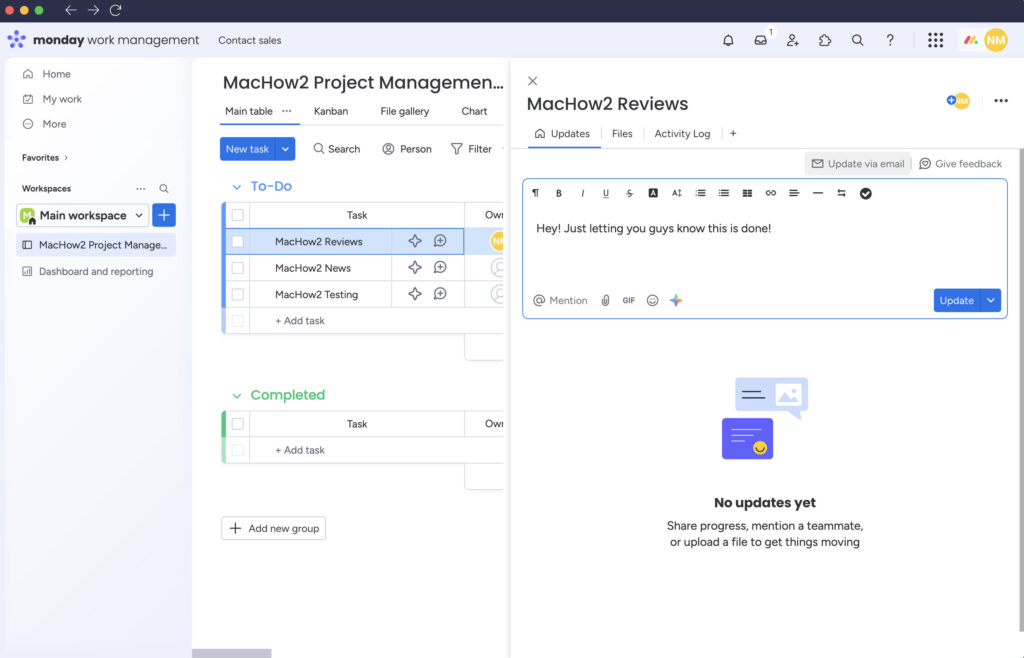The image size is (1024, 658).
Task: Select the MacHow2 Reviews row checkbox
Action: click(x=238, y=242)
